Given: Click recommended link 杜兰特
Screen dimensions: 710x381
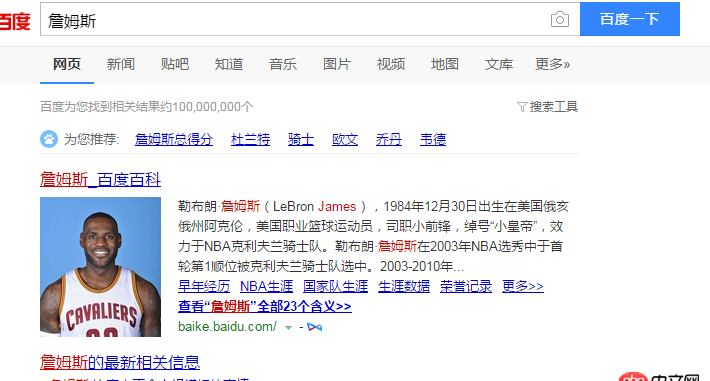Looking at the screenshot, I should point(250,139).
